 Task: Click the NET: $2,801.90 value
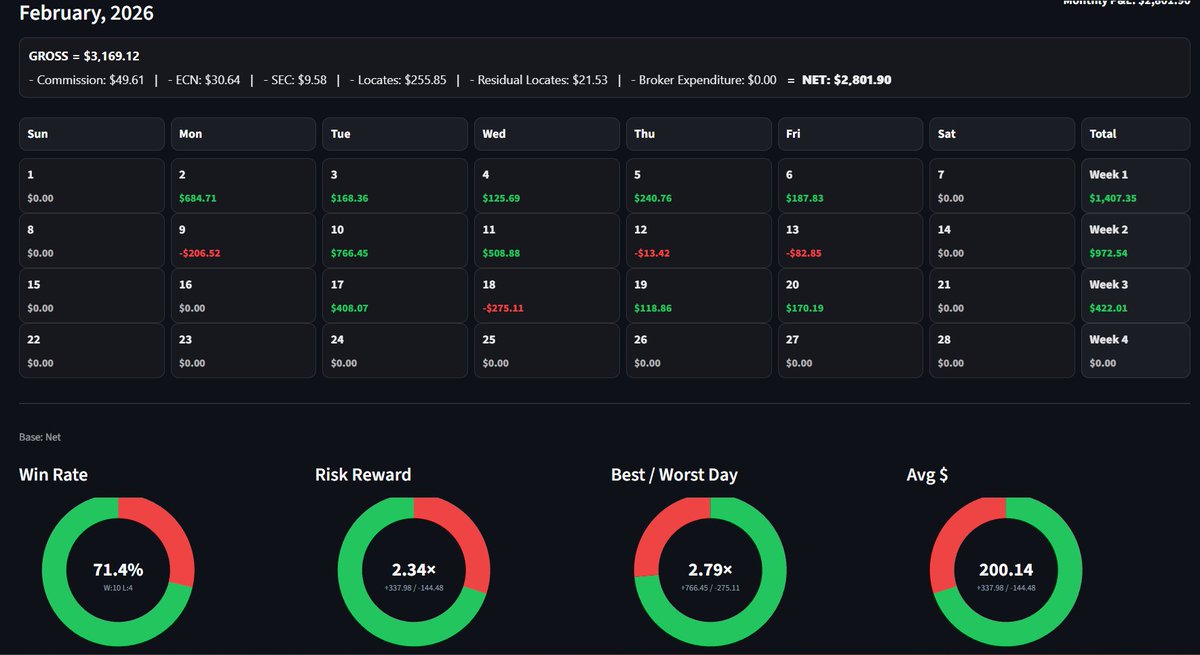point(846,79)
